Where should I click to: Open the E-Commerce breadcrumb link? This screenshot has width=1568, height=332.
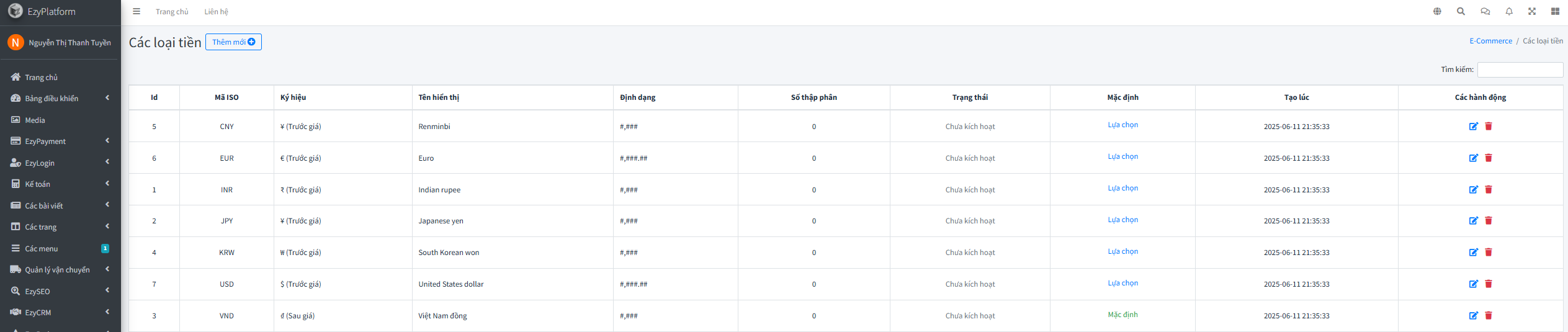1490,41
